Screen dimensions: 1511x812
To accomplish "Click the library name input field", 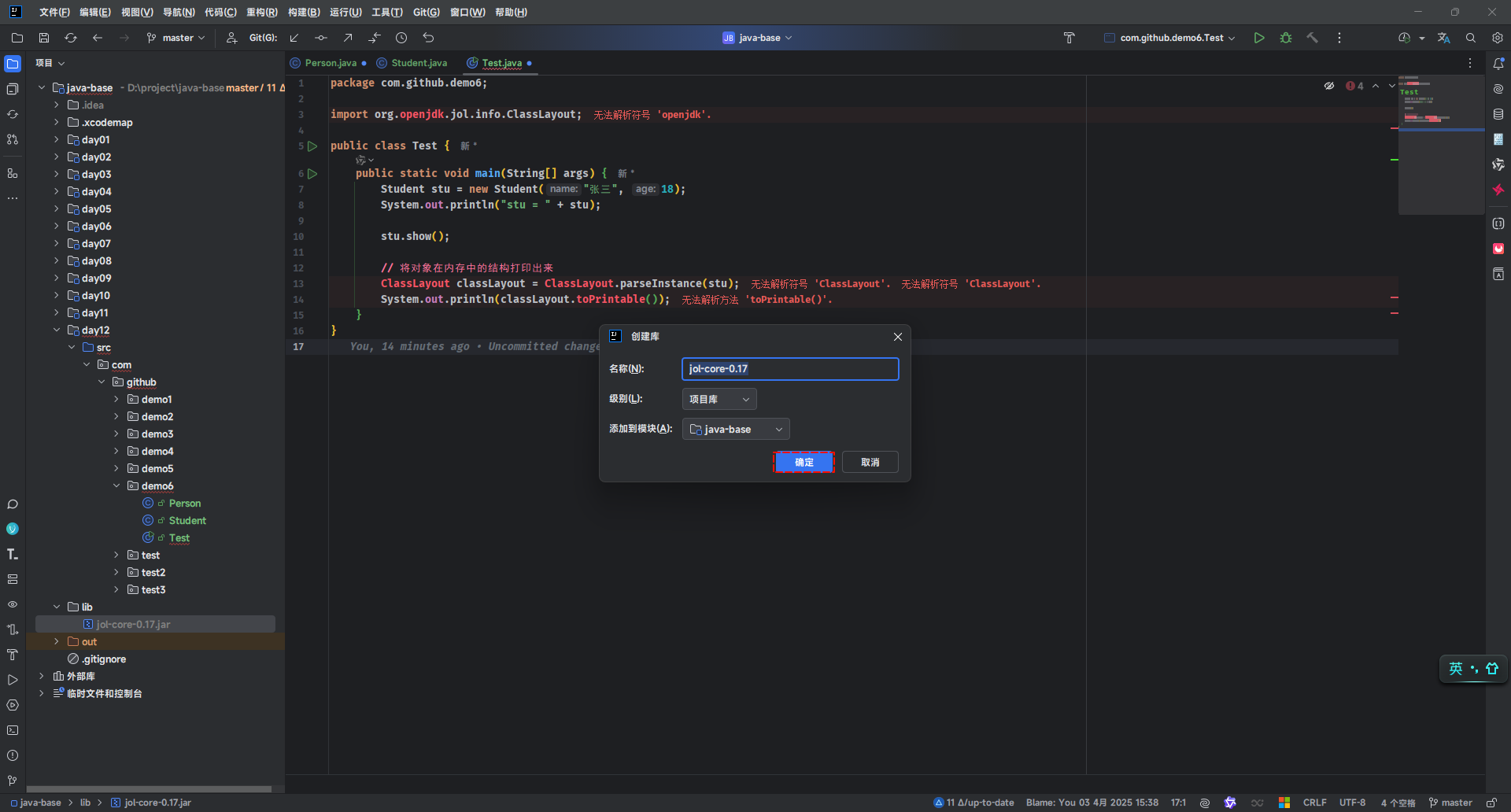I will click(x=789, y=369).
